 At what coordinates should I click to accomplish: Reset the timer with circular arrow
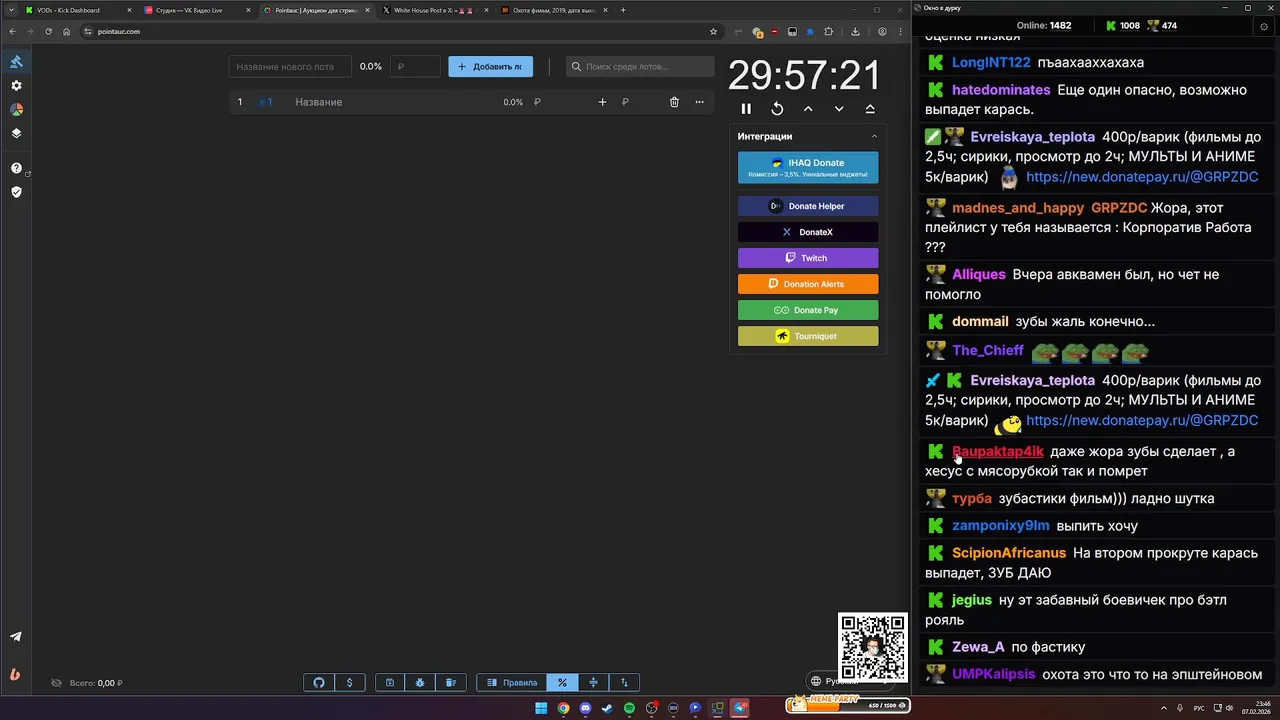pos(777,109)
